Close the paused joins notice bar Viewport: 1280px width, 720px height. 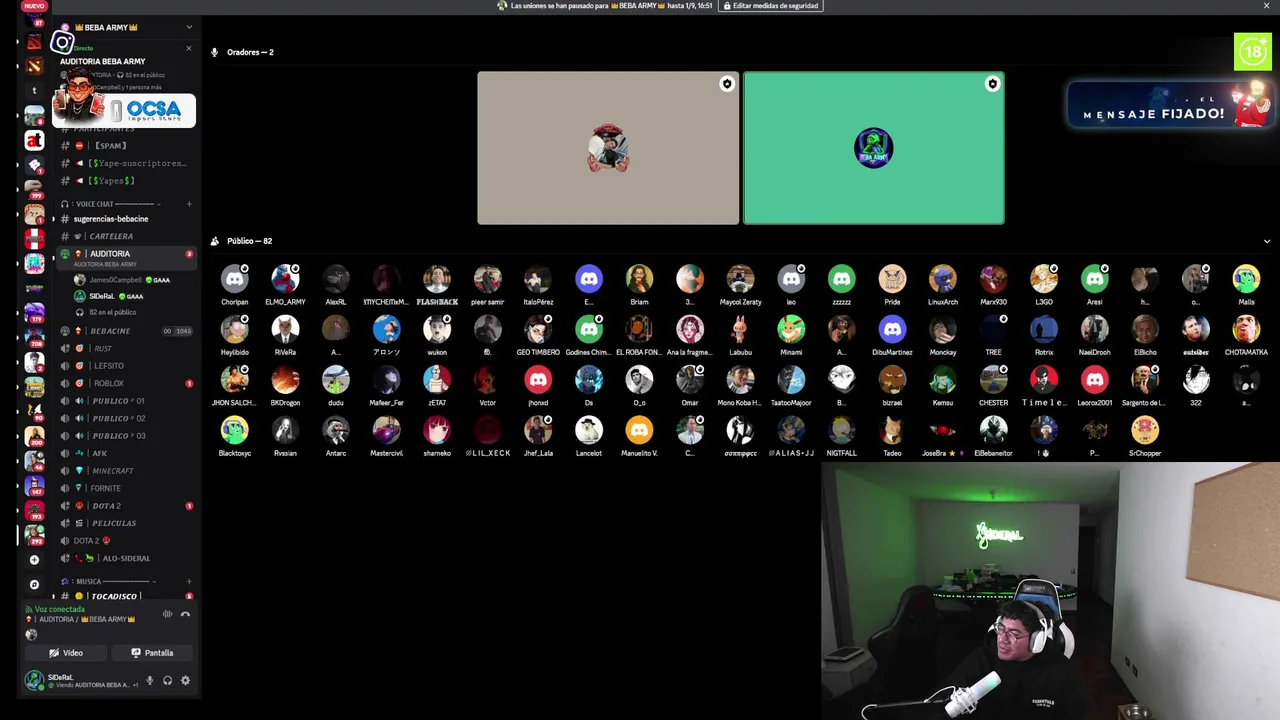[1266, 6]
